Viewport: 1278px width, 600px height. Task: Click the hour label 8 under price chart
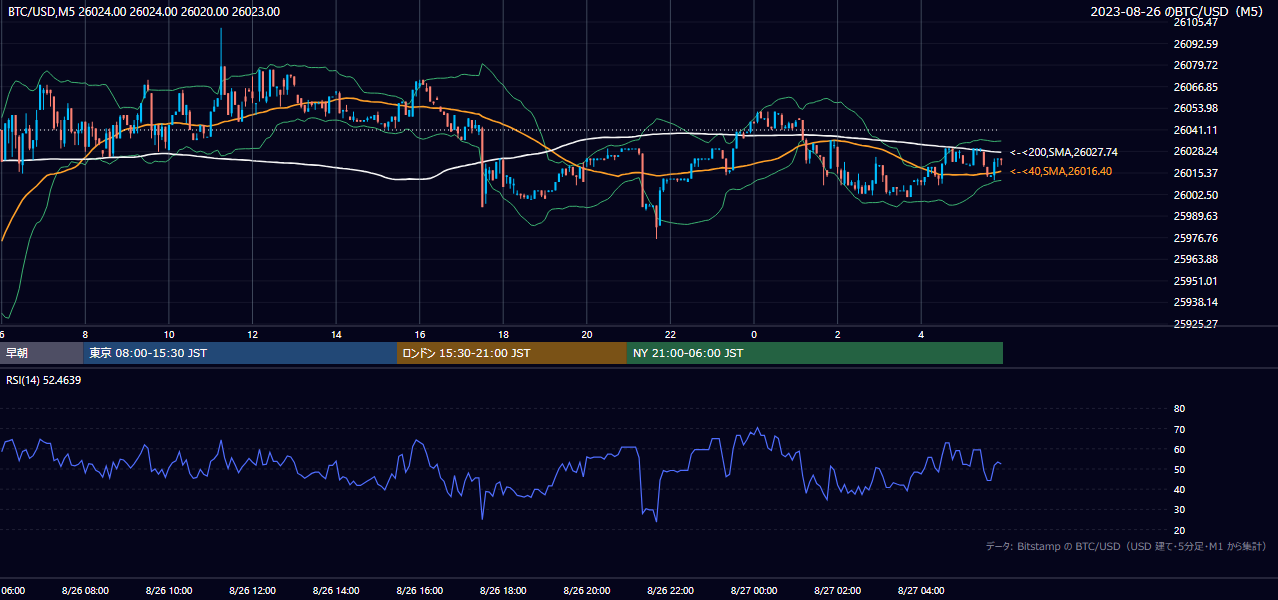point(85,335)
